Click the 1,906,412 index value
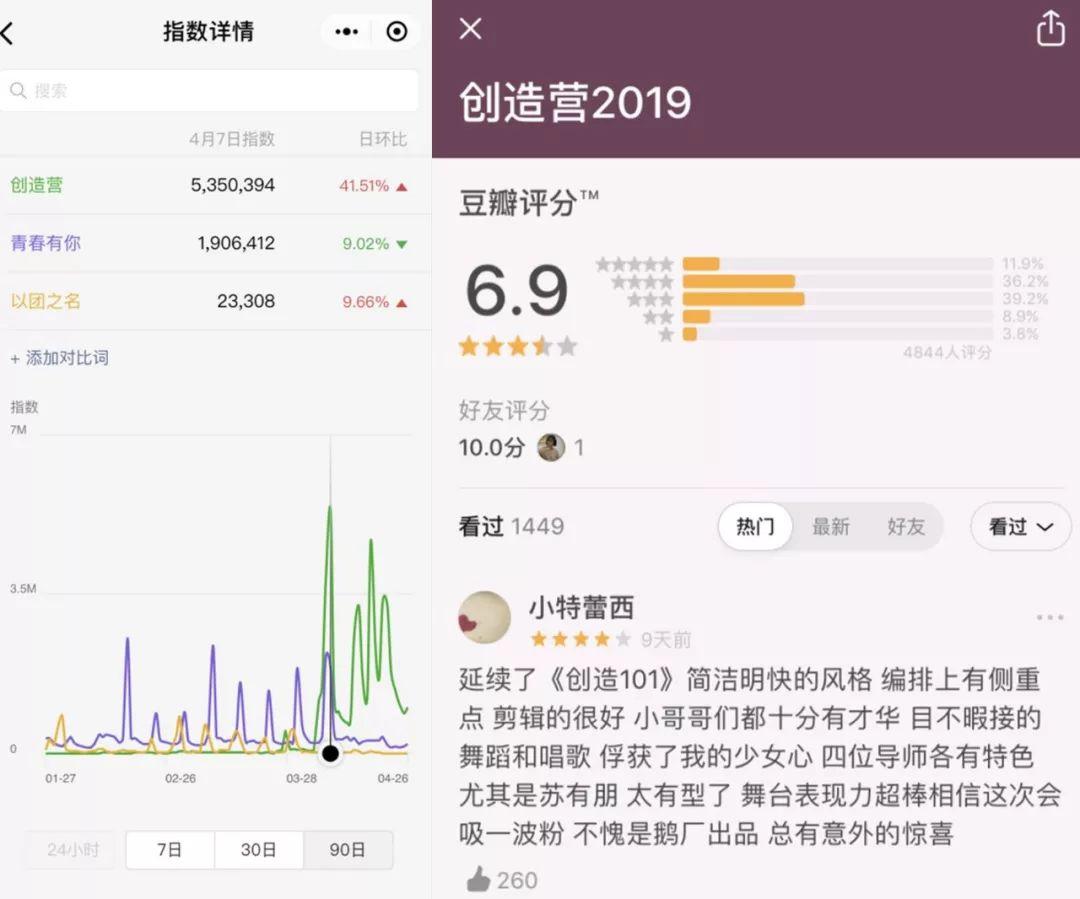Image resolution: width=1080 pixels, height=899 pixels. point(236,242)
